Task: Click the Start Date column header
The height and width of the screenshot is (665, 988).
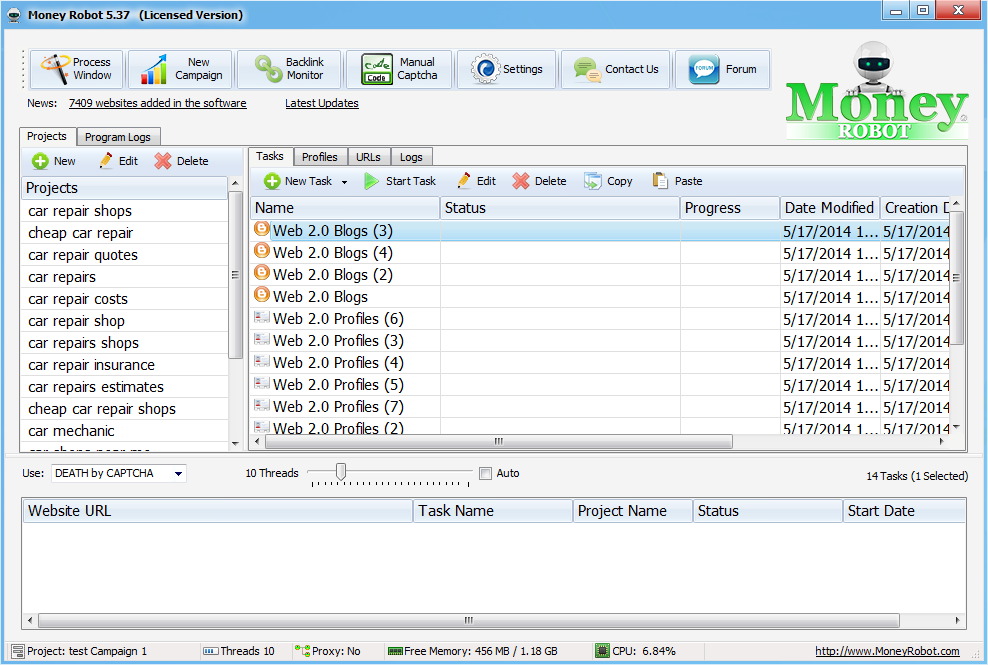Action: [x=904, y=511]
